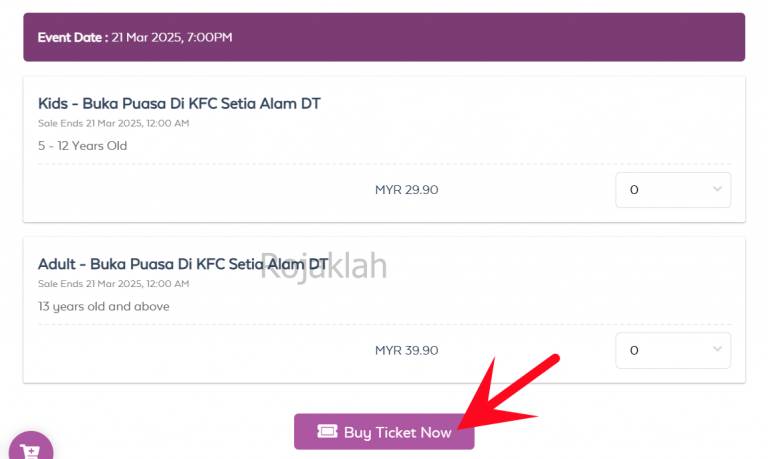Viewport: 768px width, 459px height.
Task: Open the Kids ticket quantity dropdown
Action: [673, 190]
